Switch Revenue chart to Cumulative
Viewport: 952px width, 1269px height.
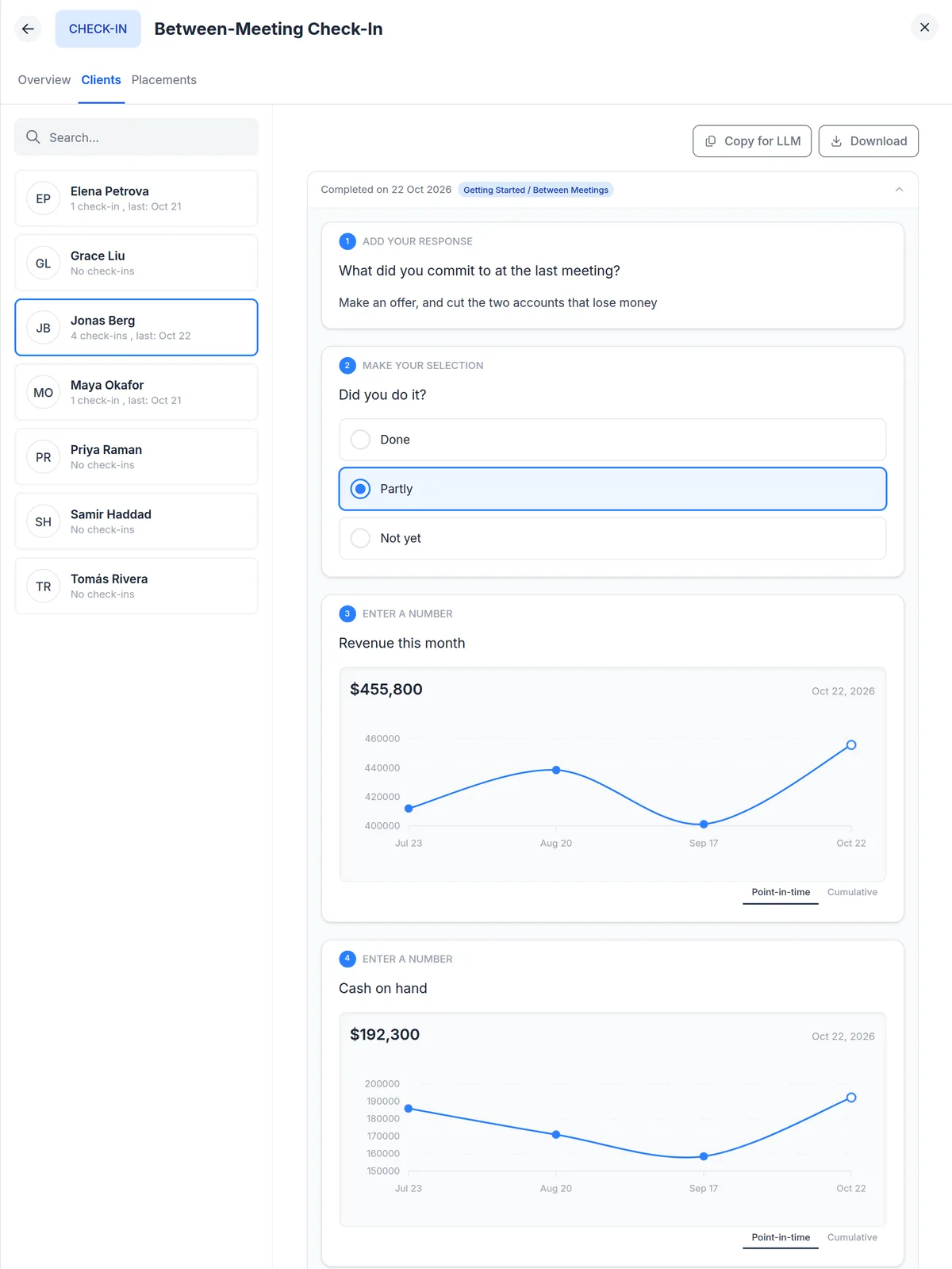coord(852,892)
